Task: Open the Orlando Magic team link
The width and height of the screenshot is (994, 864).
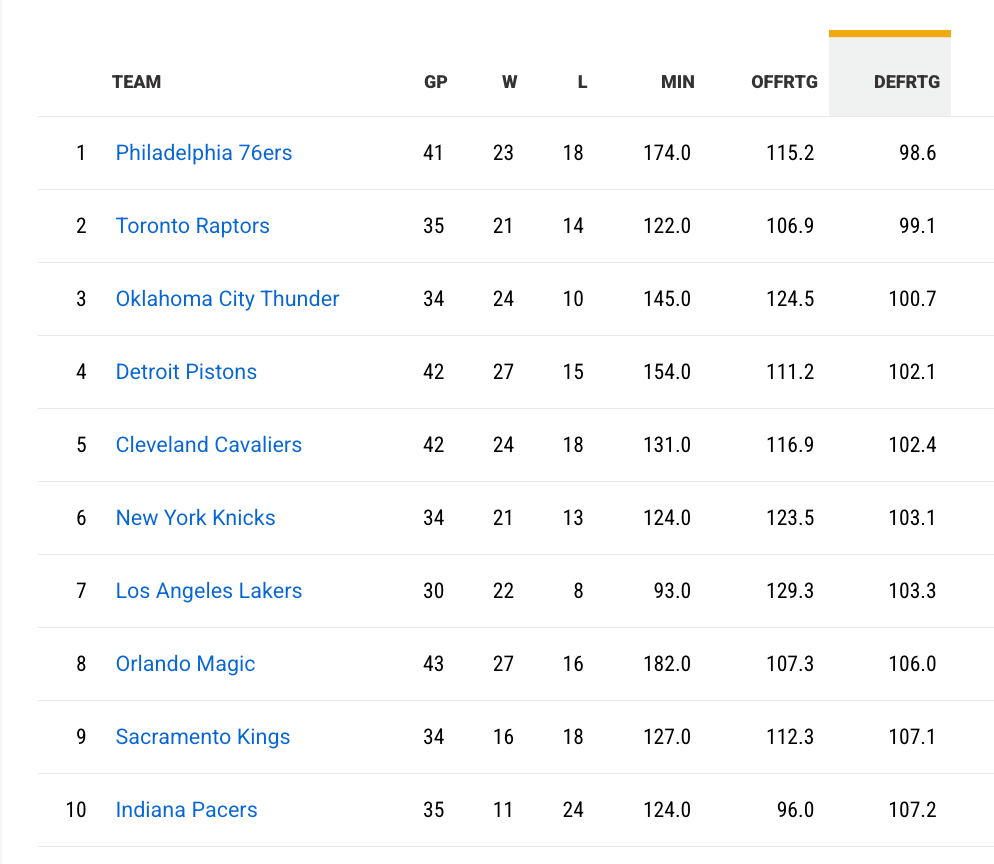Action: pyautogui.click(x=185, y=664)
